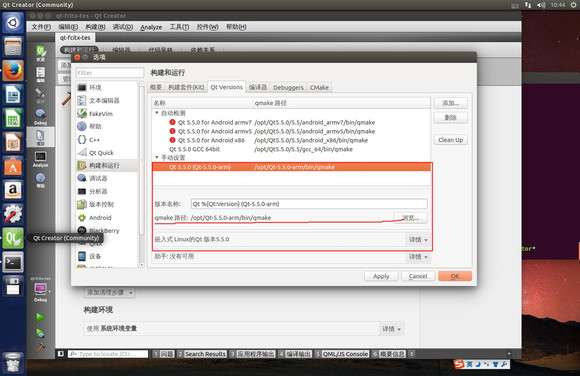Viewport: 580px width, 376px height.
Task: Open the Search Results output pane
Action: pos(202,354)
